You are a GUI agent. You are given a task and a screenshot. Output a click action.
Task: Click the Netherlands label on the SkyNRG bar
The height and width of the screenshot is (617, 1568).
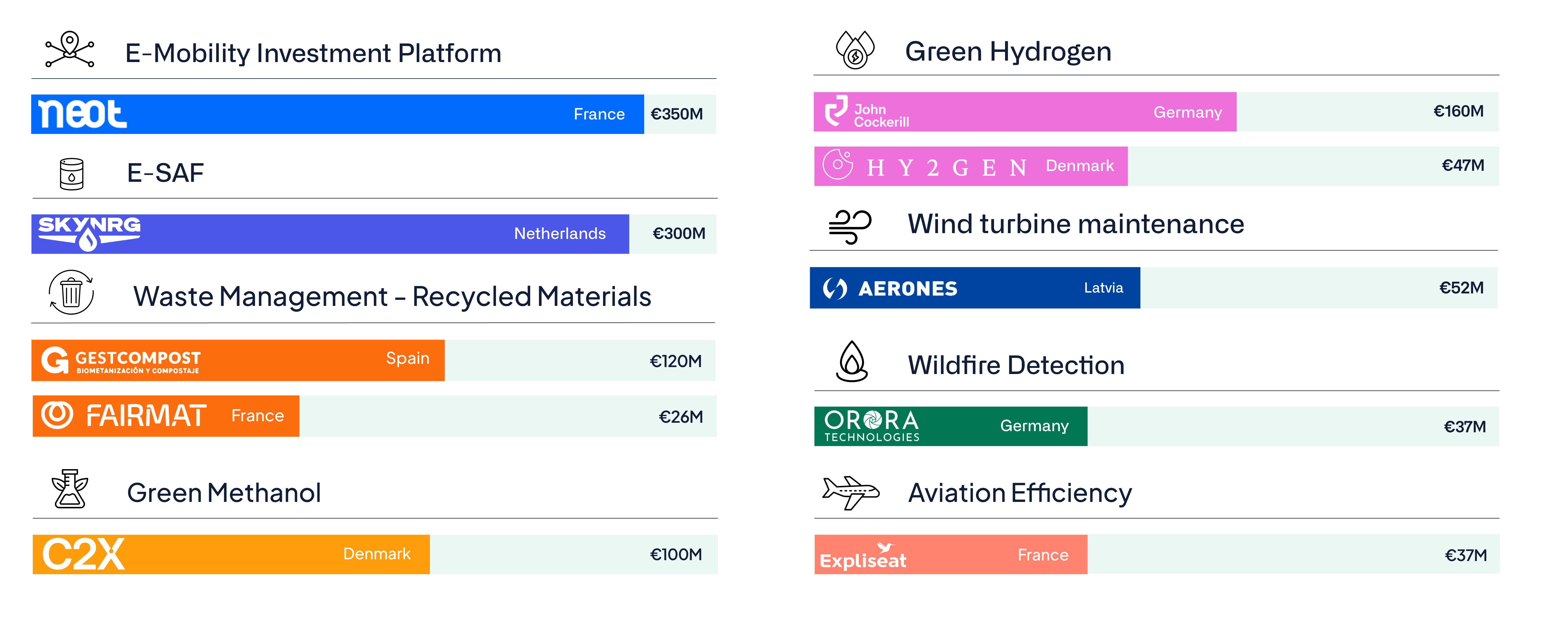pos(560,234)
